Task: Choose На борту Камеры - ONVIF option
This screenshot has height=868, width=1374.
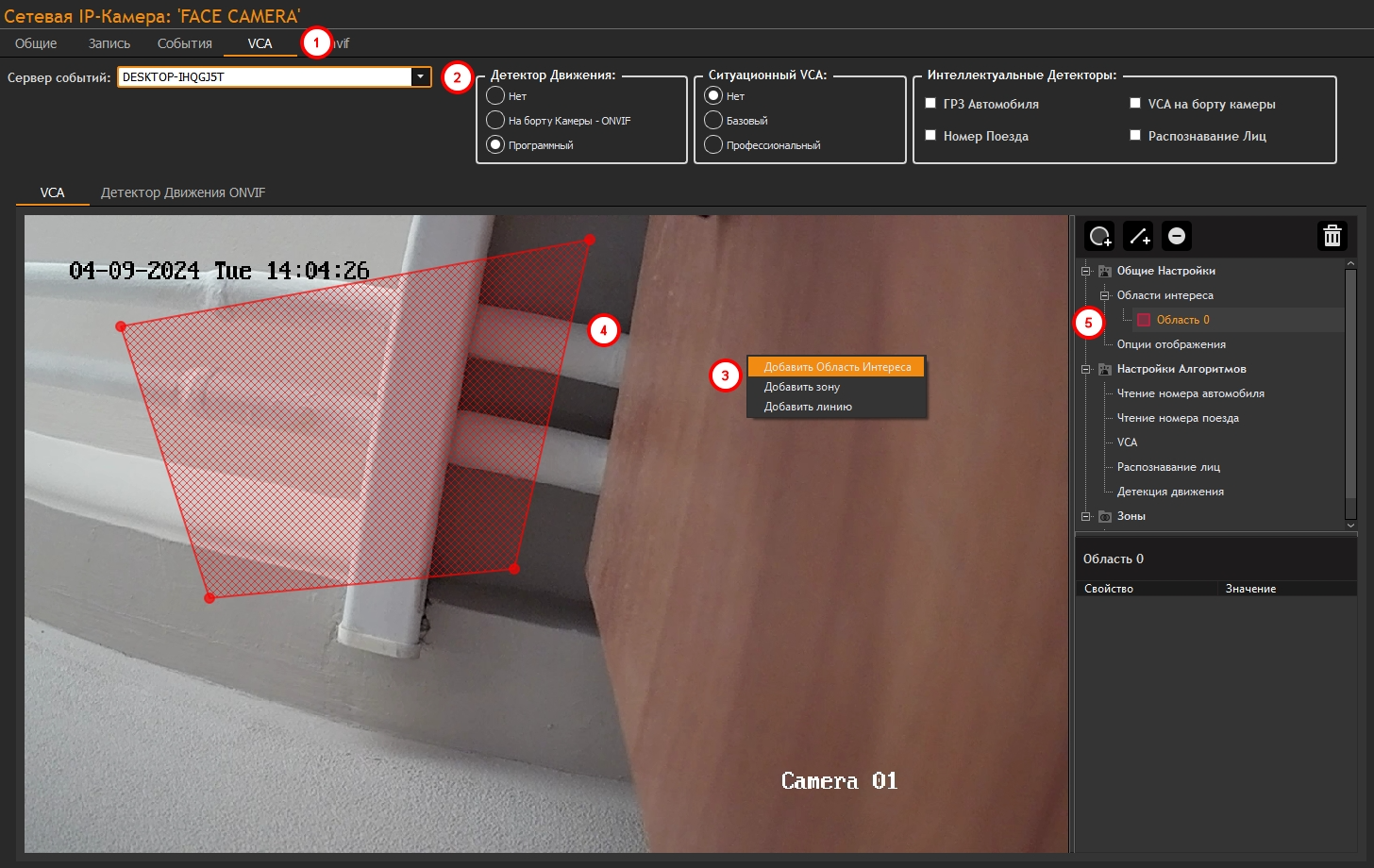Action: [x=495, y=121]
